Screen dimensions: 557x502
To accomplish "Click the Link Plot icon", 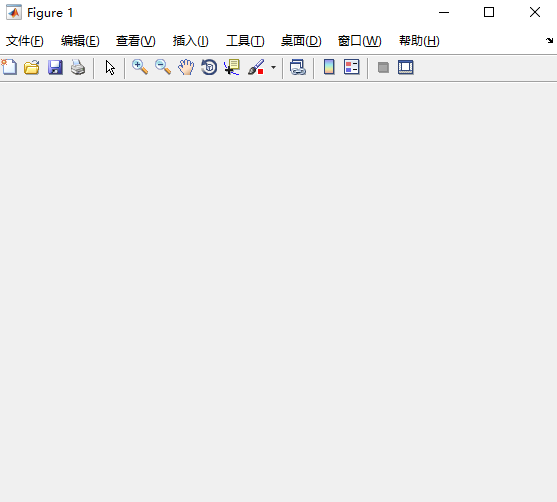I will [298, 67].
